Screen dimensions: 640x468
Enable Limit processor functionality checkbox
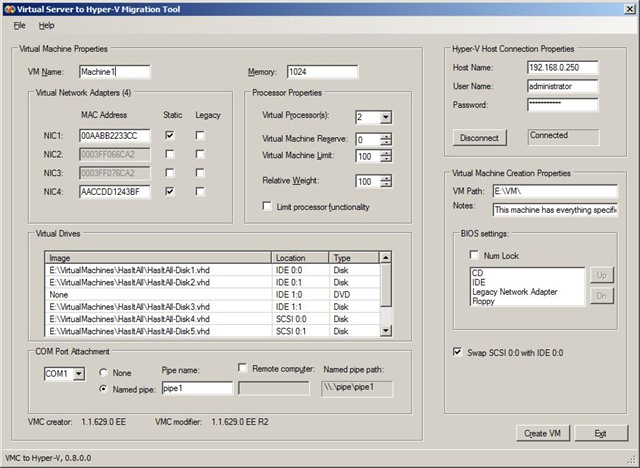(267, 207)
